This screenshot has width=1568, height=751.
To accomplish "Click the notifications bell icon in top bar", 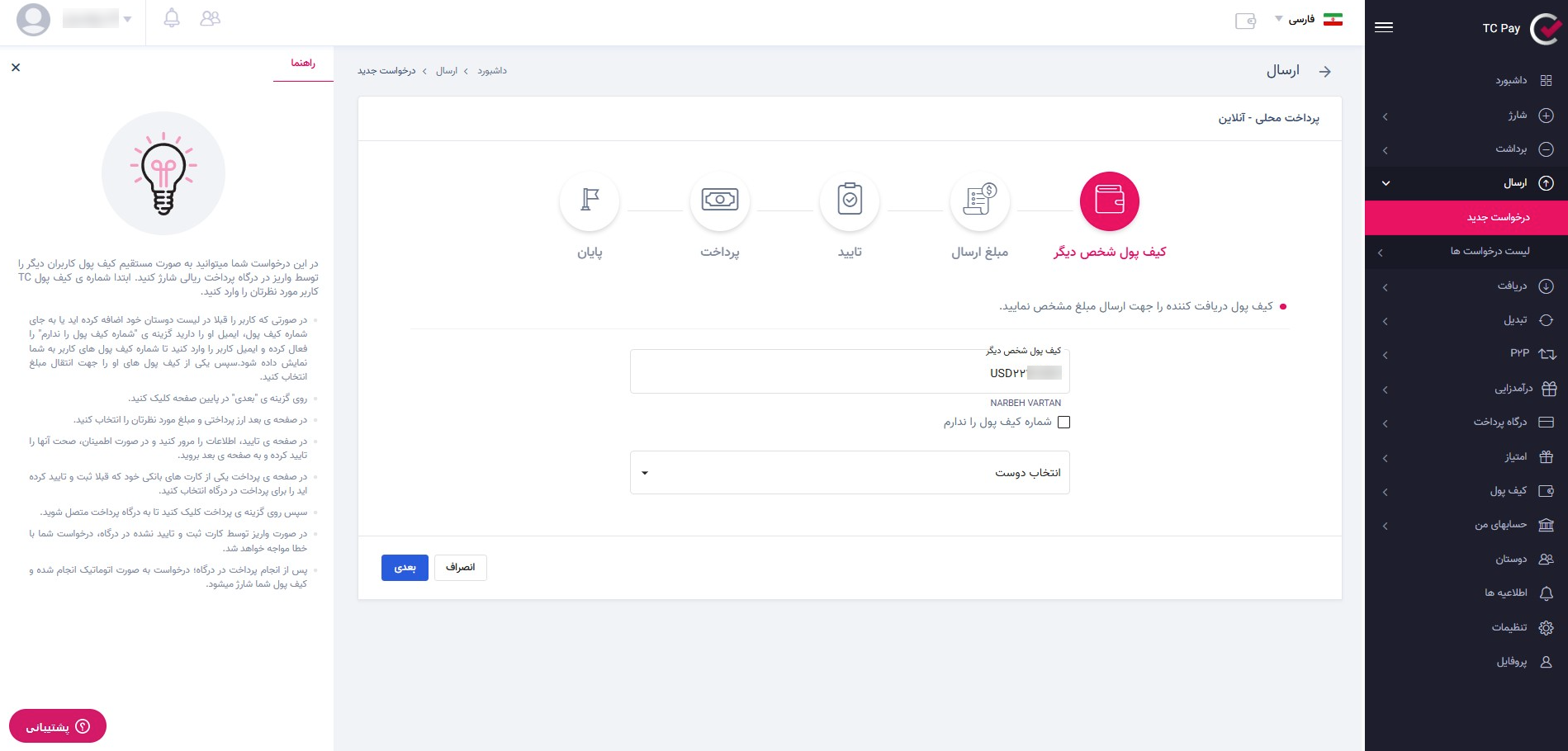I will 172,18.
